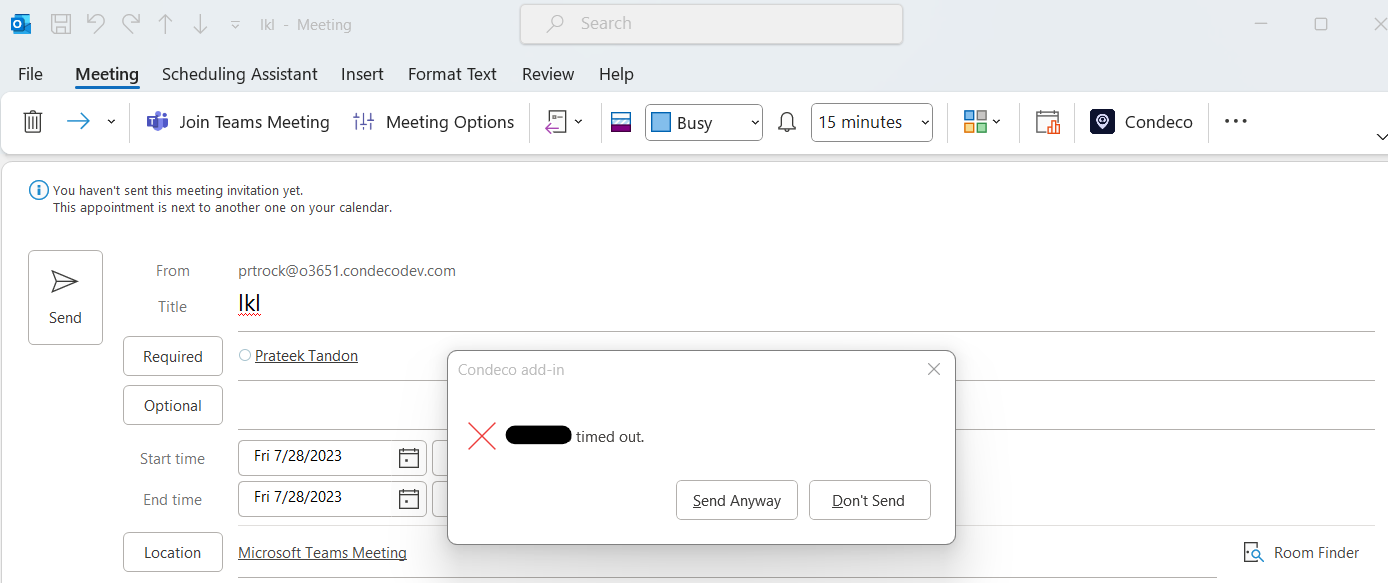Collapse the ribbon with the bottom chevron
Screen dimensions: 1388x583
pyautogui.click(x=1381, y=137)
